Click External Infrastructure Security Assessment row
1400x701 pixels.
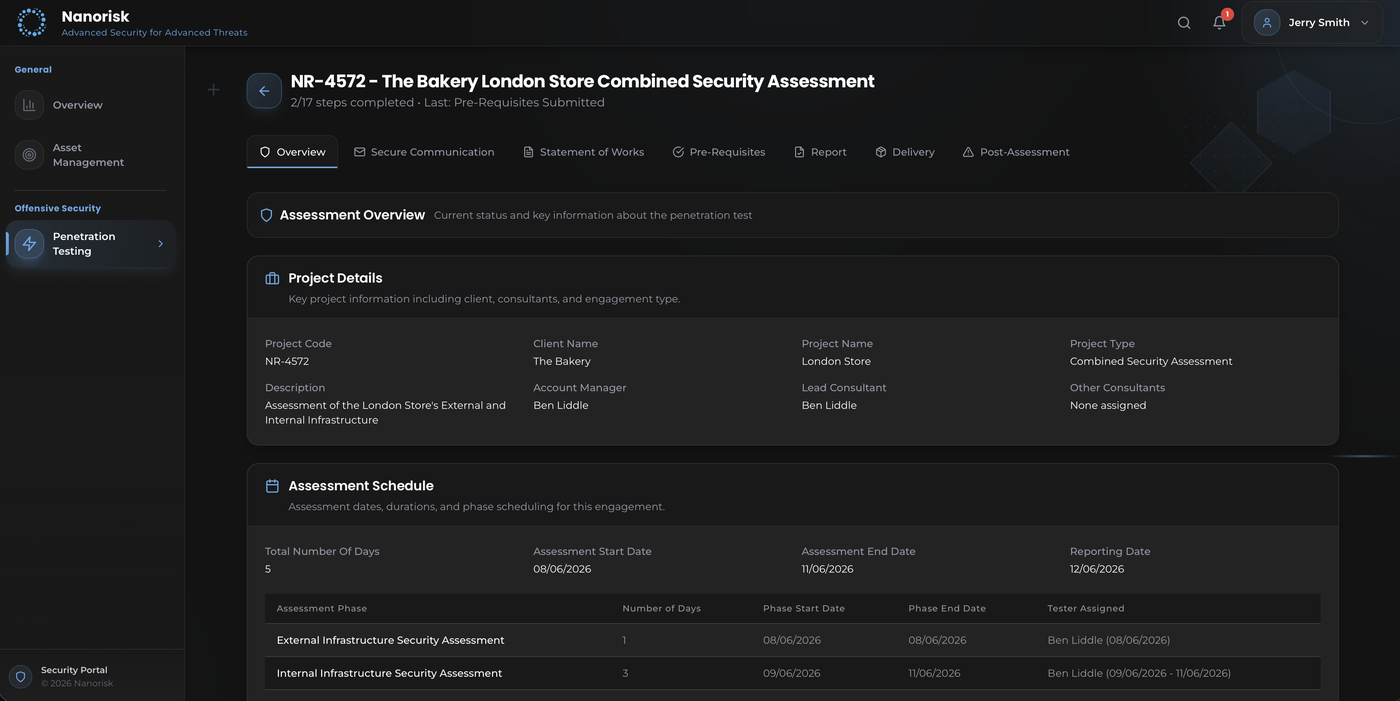pos(390,640)
